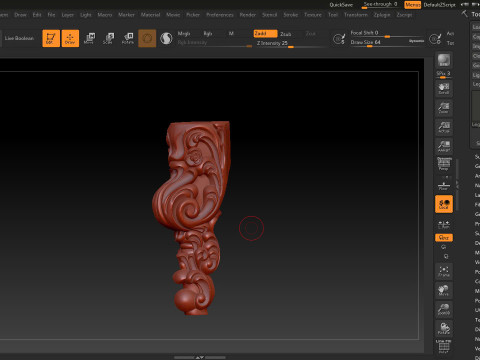Click the Sculptris Pro icon
The image size is (480, 360).
[x=166, y=38]
